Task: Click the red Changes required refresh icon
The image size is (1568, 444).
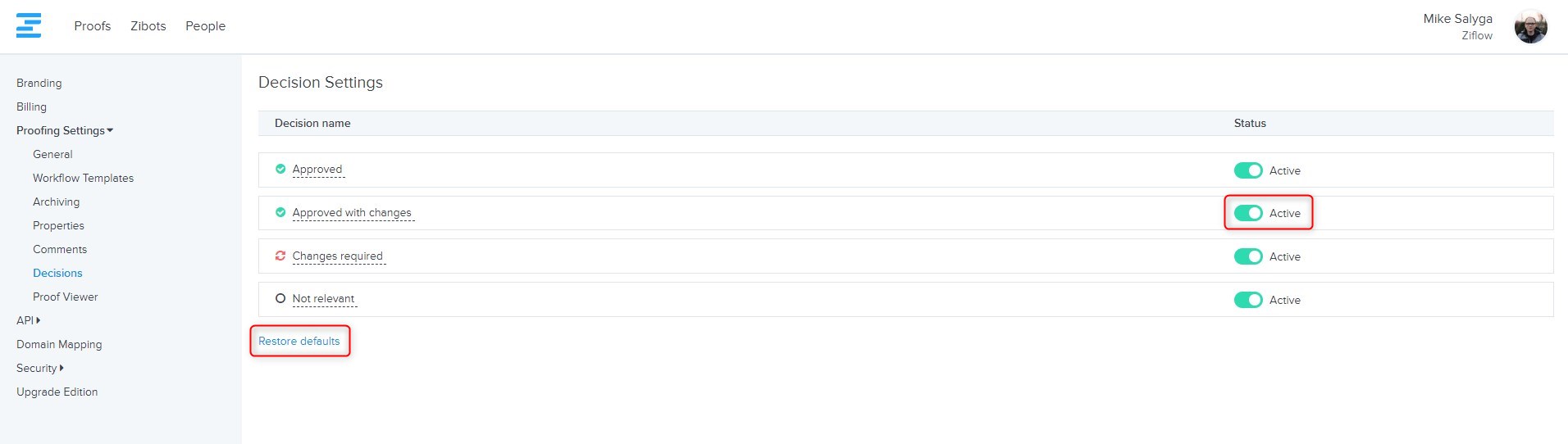Action: (280, 256)
